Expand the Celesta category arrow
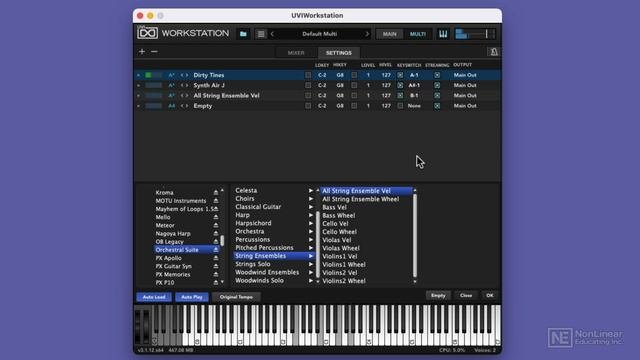This screenshot has width=640, height=360. (x=311, y=191)
